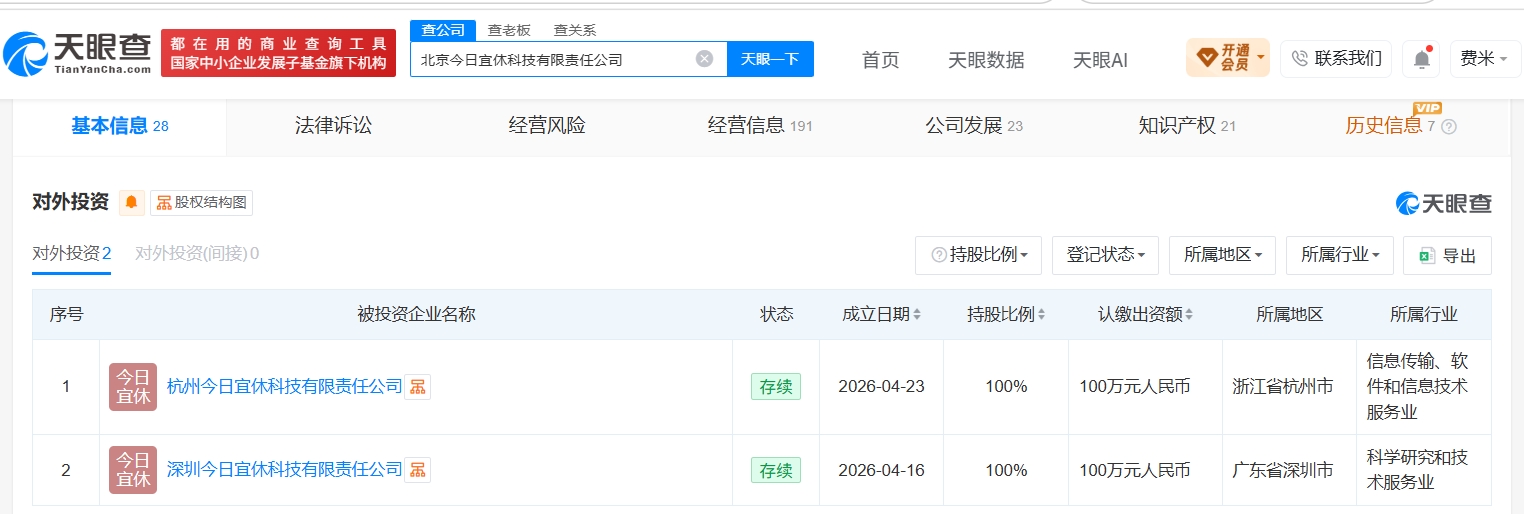The height and width of the screenshot is (514, 1524).
Task: Switch to the 法律诉讼 tab
Action: point(333,126)
